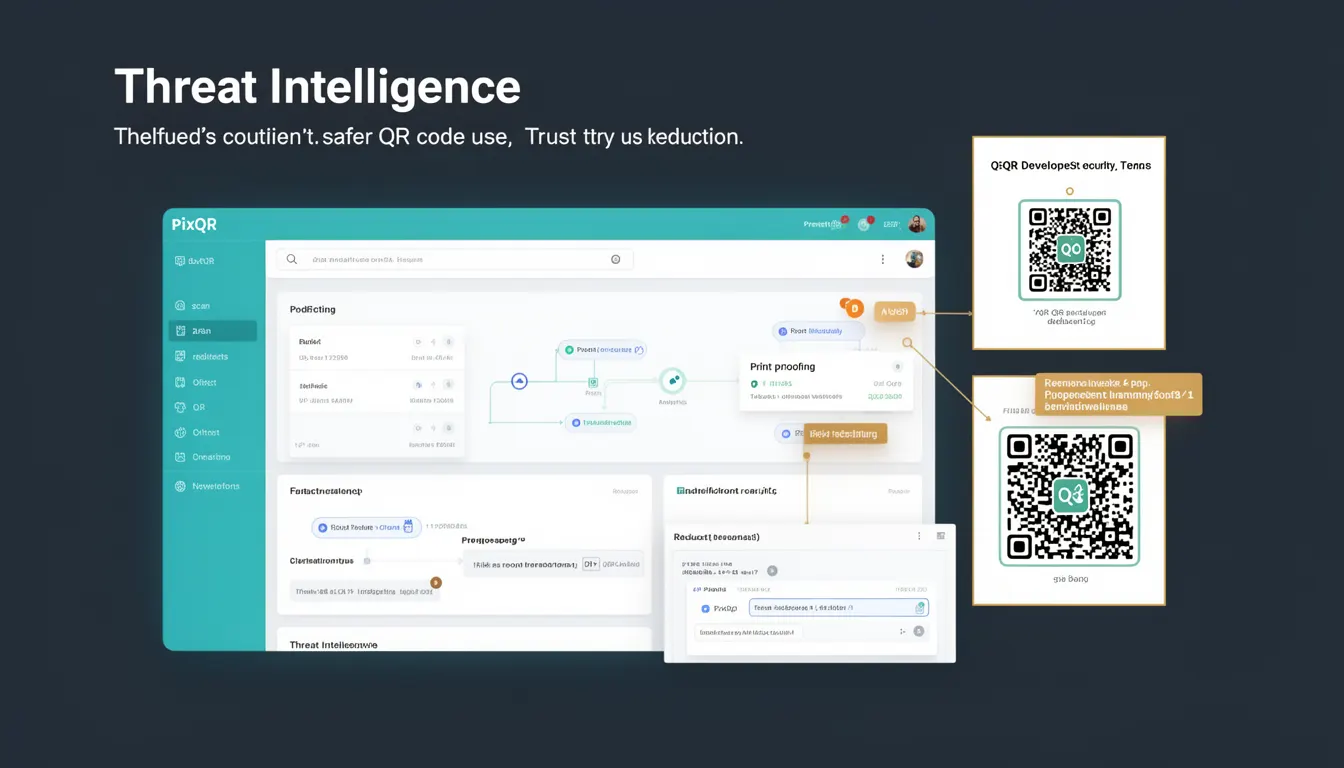Select the blue radio circle beside PixQp in the popup
The width and height of the screenshot is (1344, 768).
tap(705, 608)
